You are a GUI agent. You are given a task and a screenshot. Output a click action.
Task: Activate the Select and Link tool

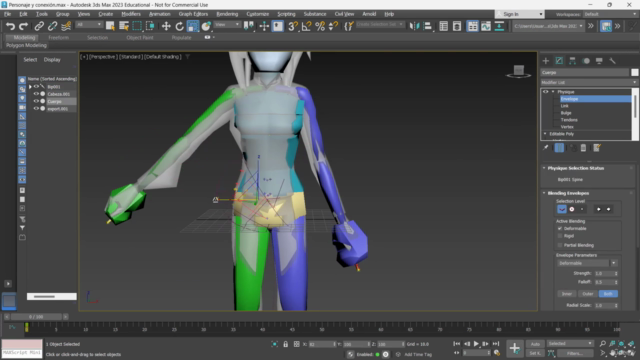(39, 26)
